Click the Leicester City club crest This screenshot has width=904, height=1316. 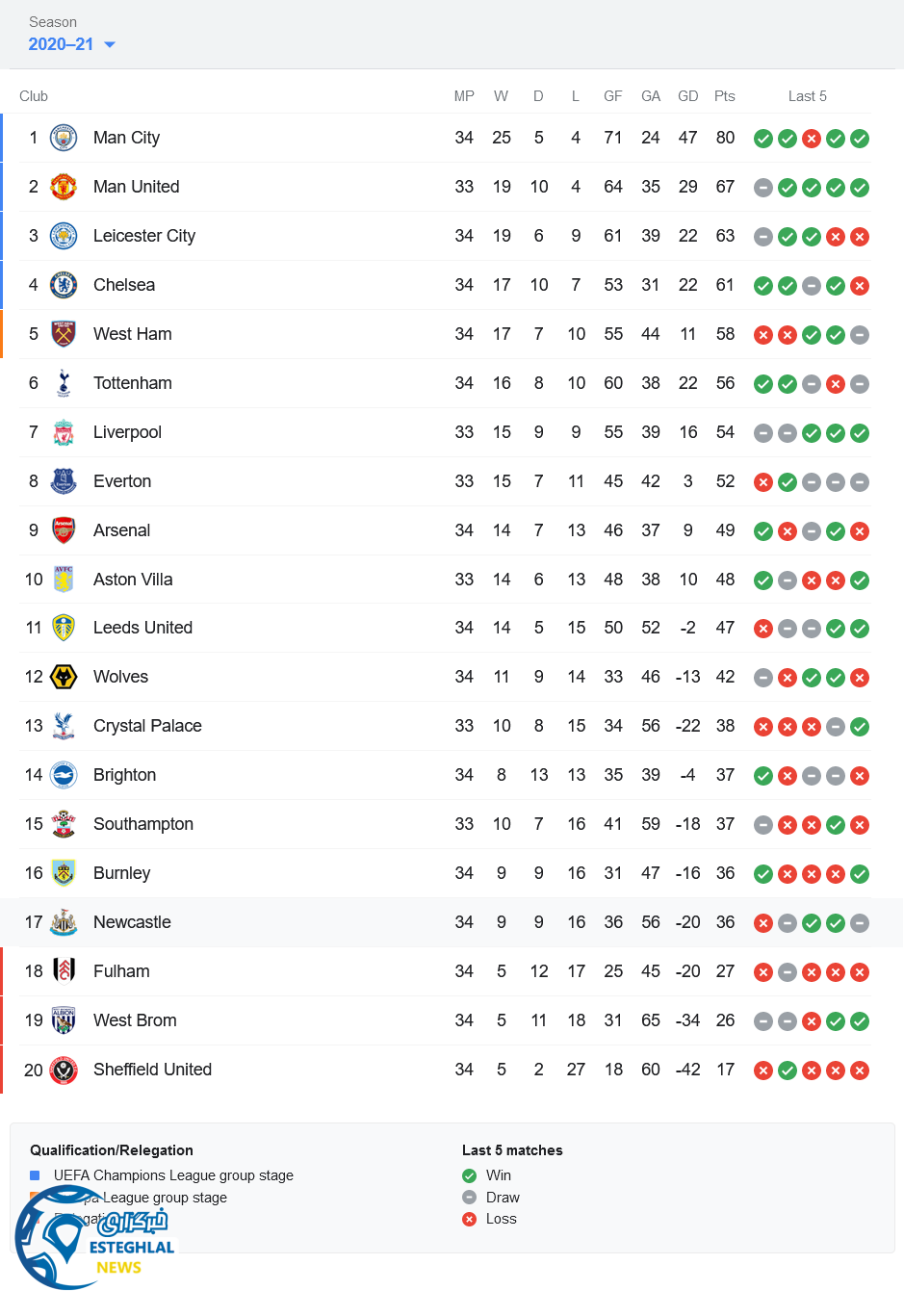click(x=64, y=236)
